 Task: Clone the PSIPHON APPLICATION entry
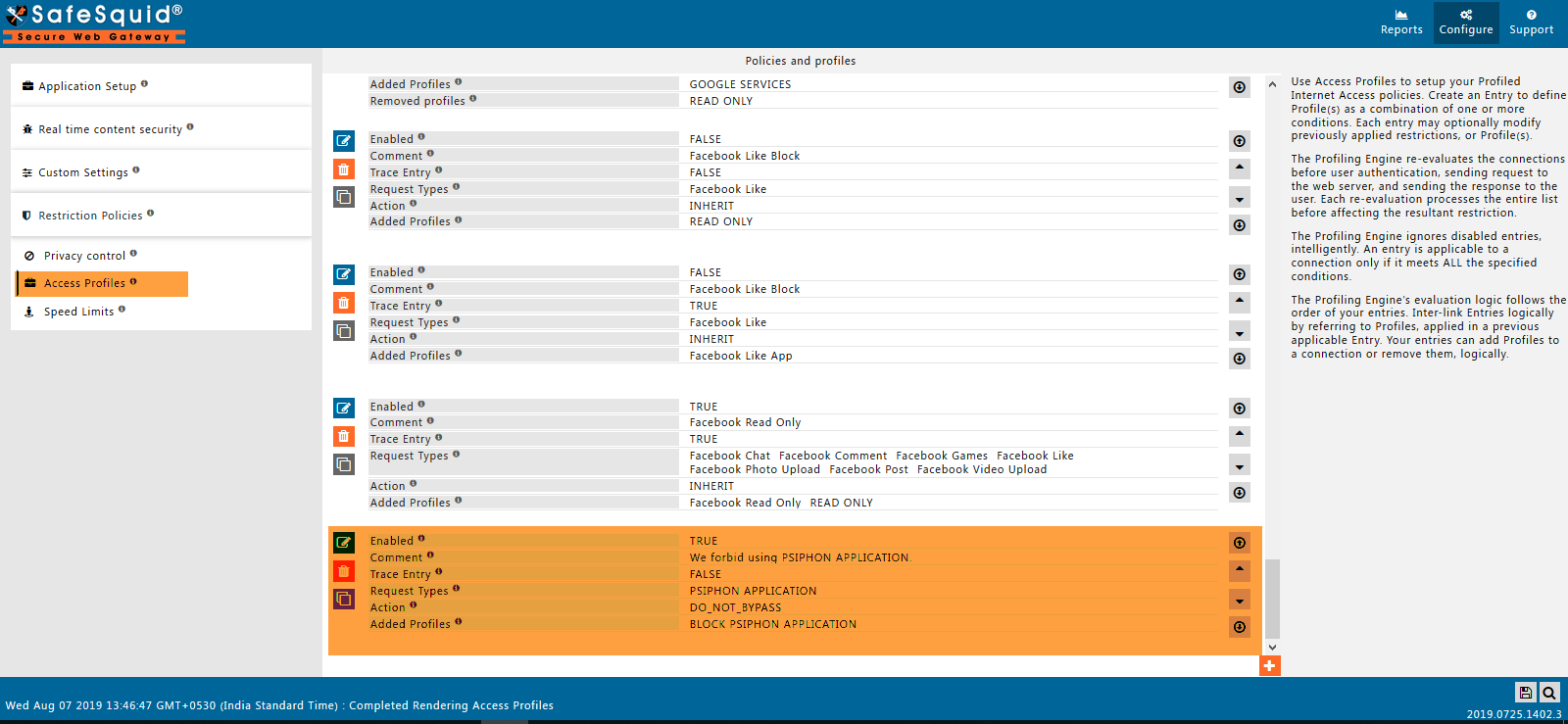(344, 599)
